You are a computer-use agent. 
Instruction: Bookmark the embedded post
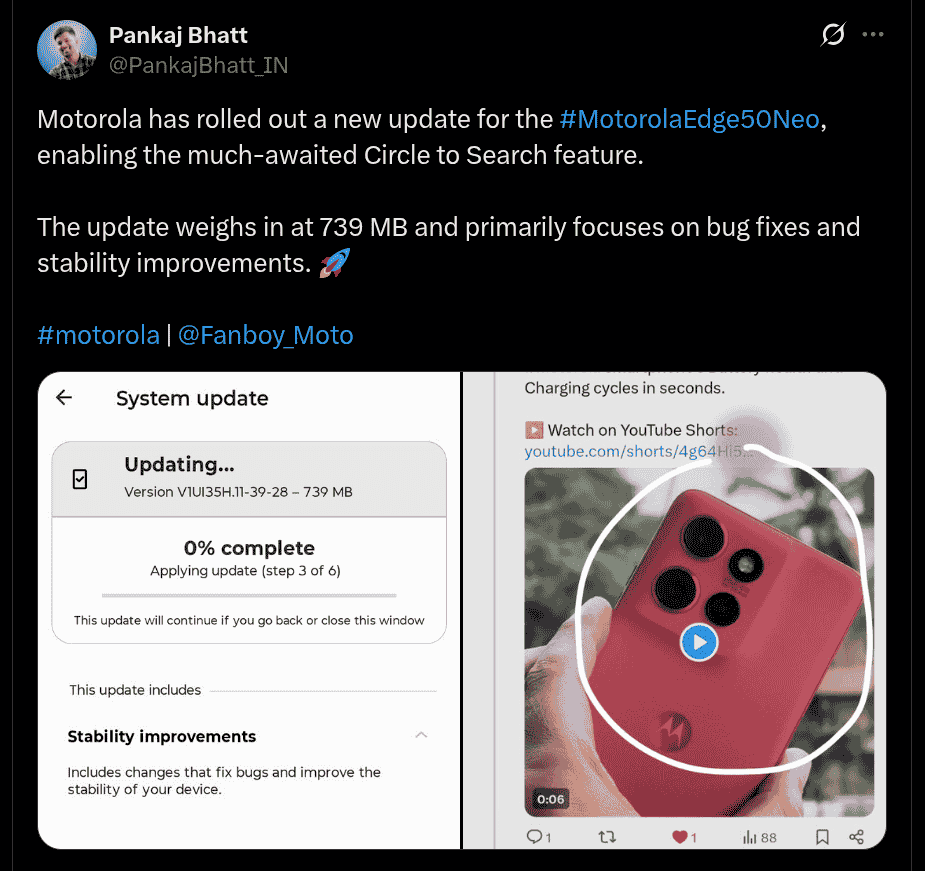822,836
